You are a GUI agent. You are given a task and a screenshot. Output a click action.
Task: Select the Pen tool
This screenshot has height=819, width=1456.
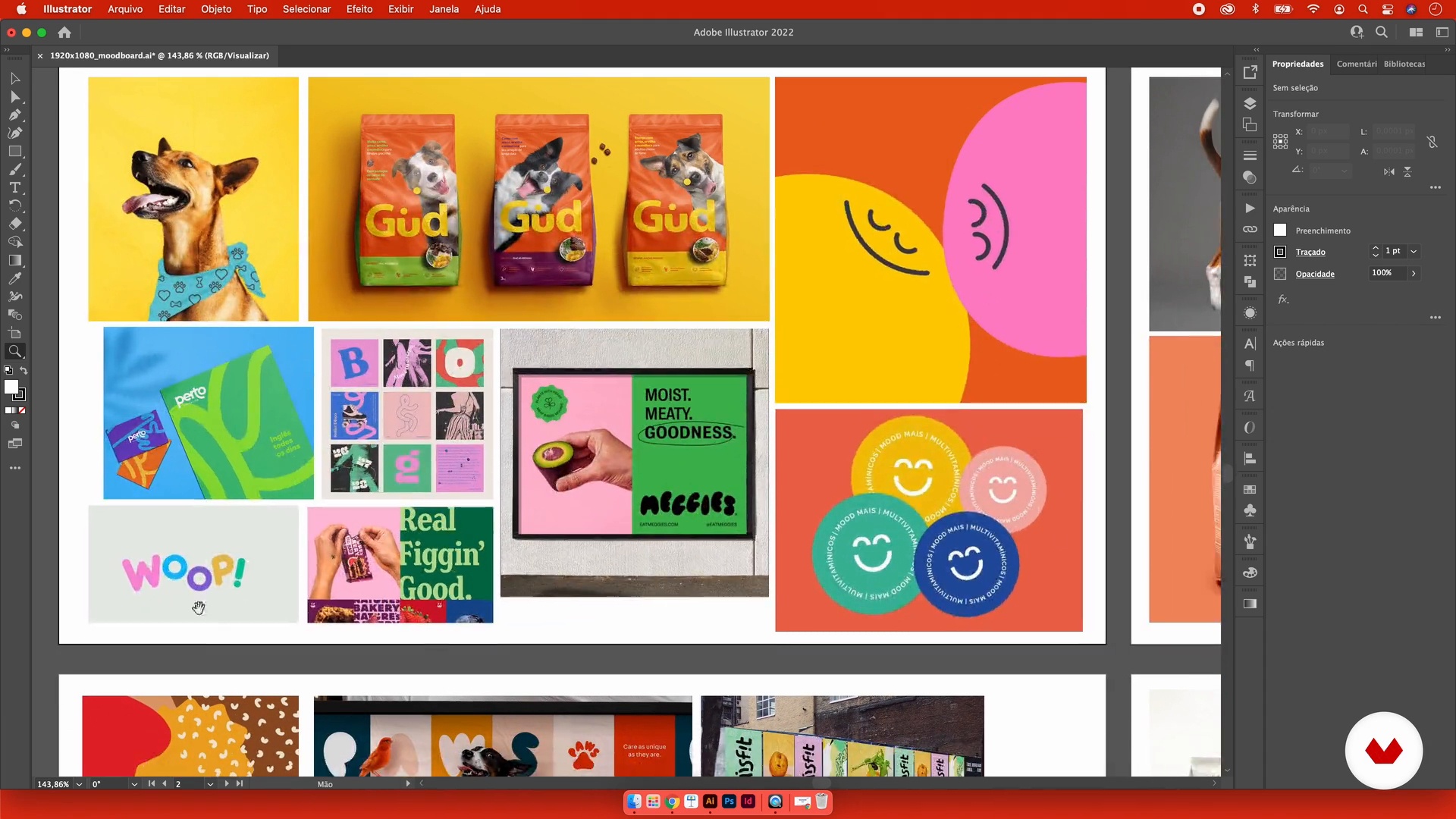point(14,115)
